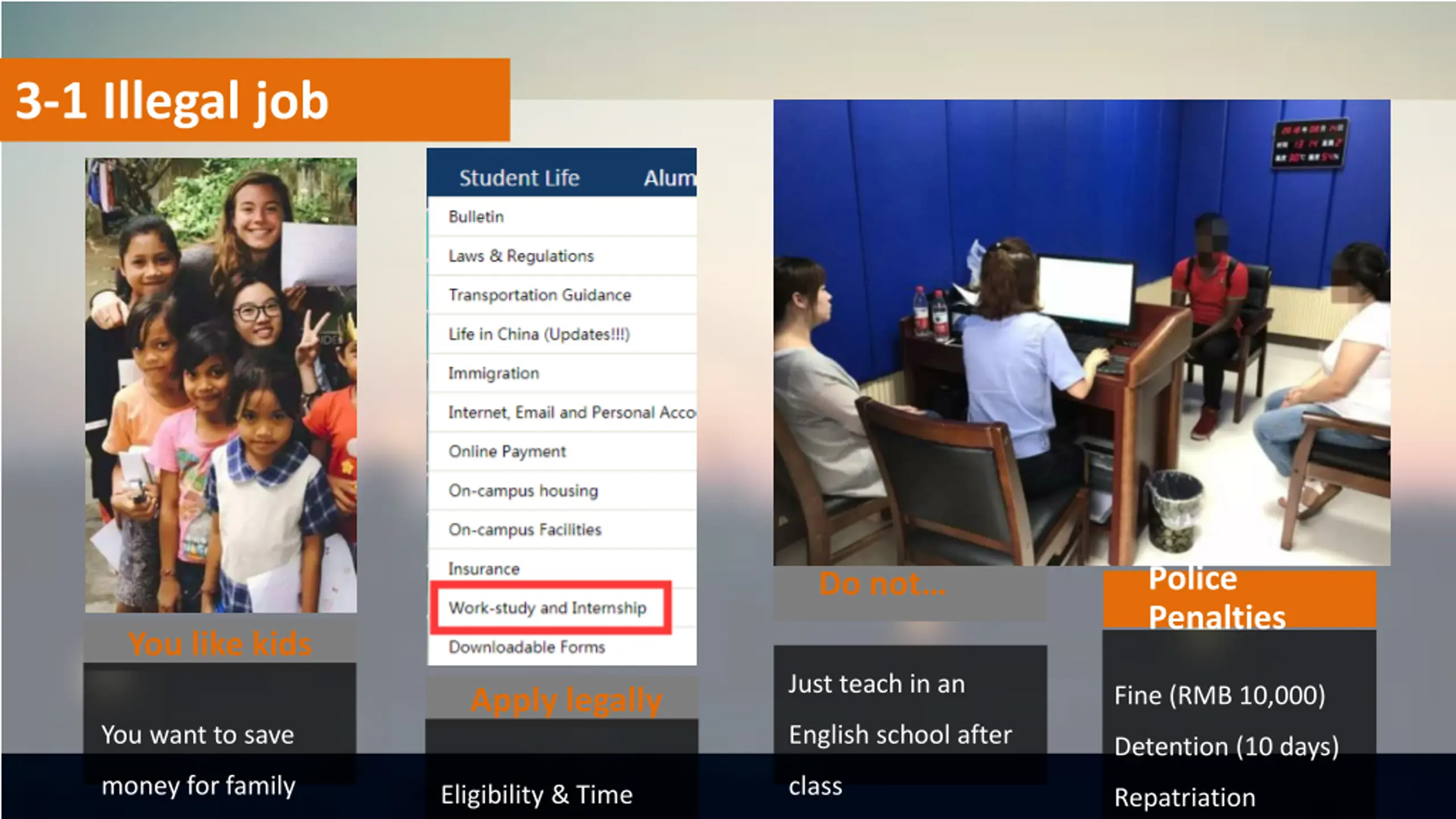
Task: Open the Student Life menu tab
Action: click(519, 178)
